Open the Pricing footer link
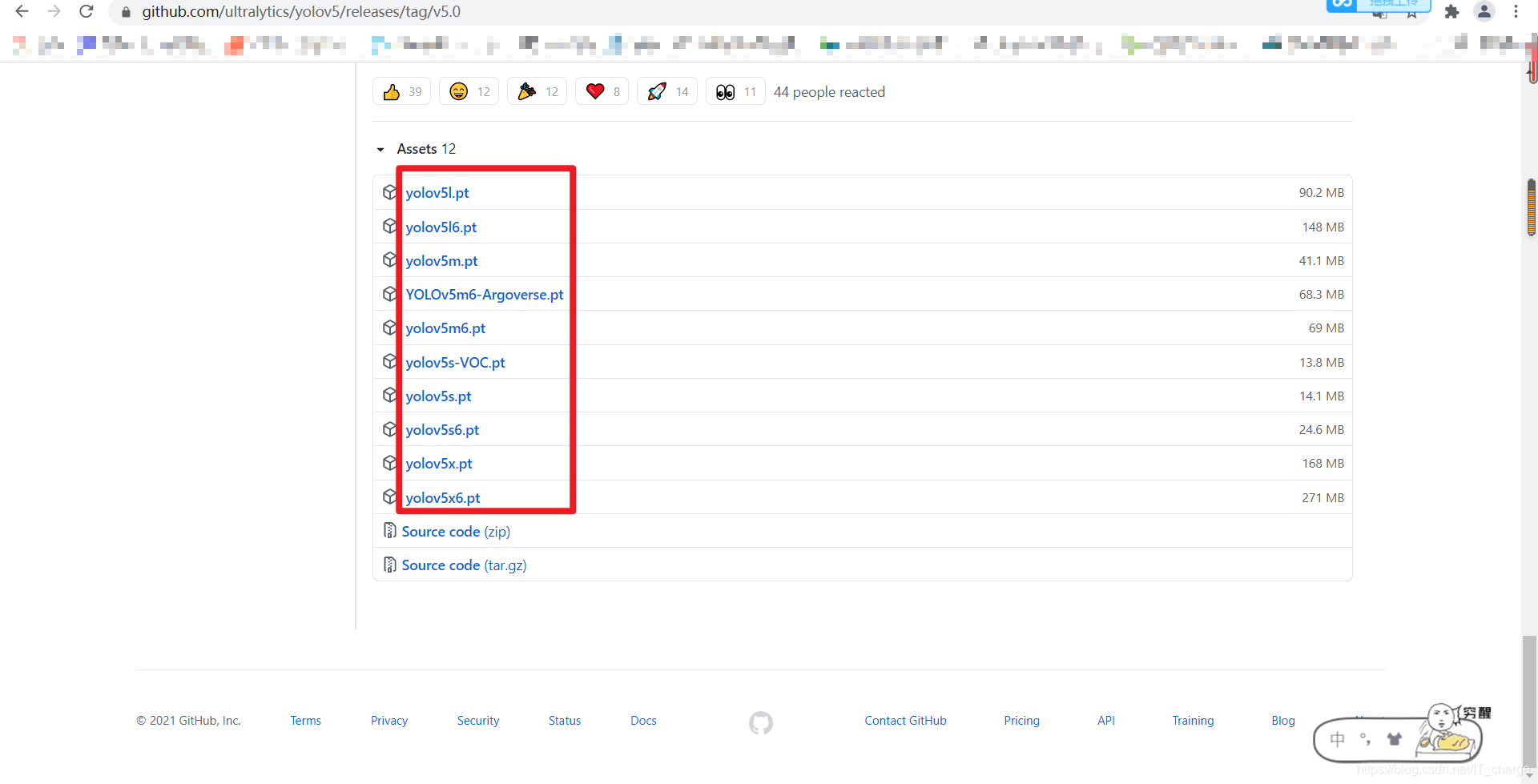Viewport: 1538px width, 784px height. 1021,721
